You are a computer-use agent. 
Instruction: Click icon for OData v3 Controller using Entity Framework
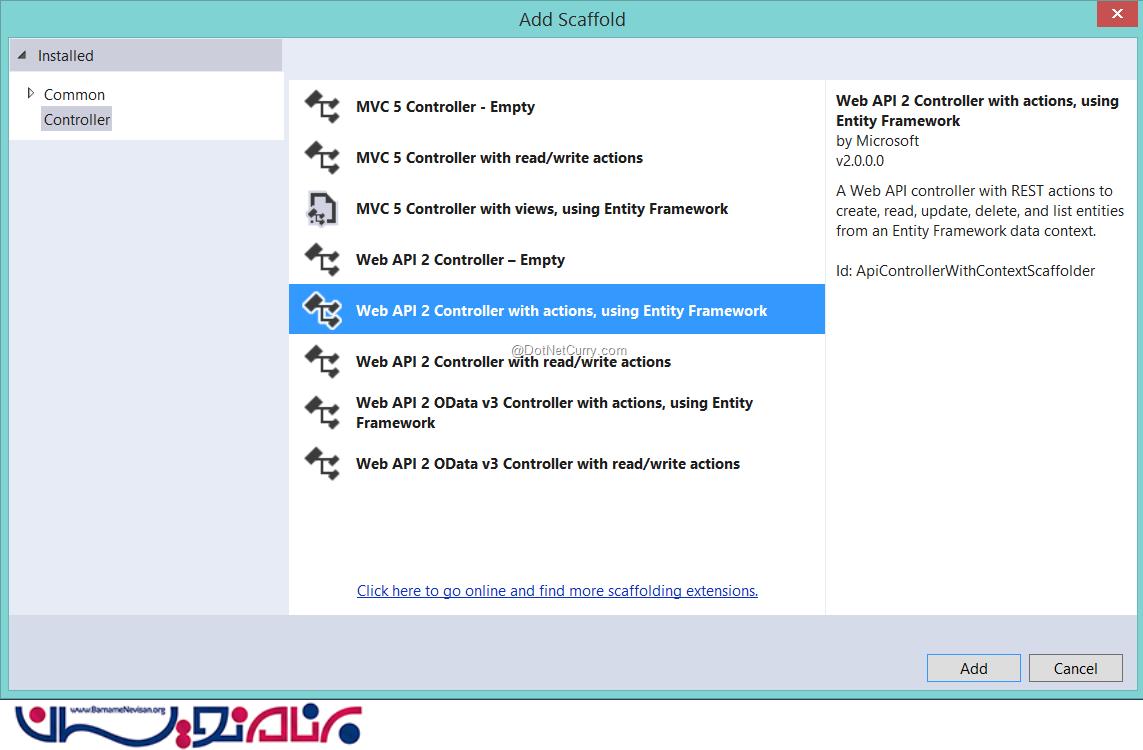coord(322,413)
